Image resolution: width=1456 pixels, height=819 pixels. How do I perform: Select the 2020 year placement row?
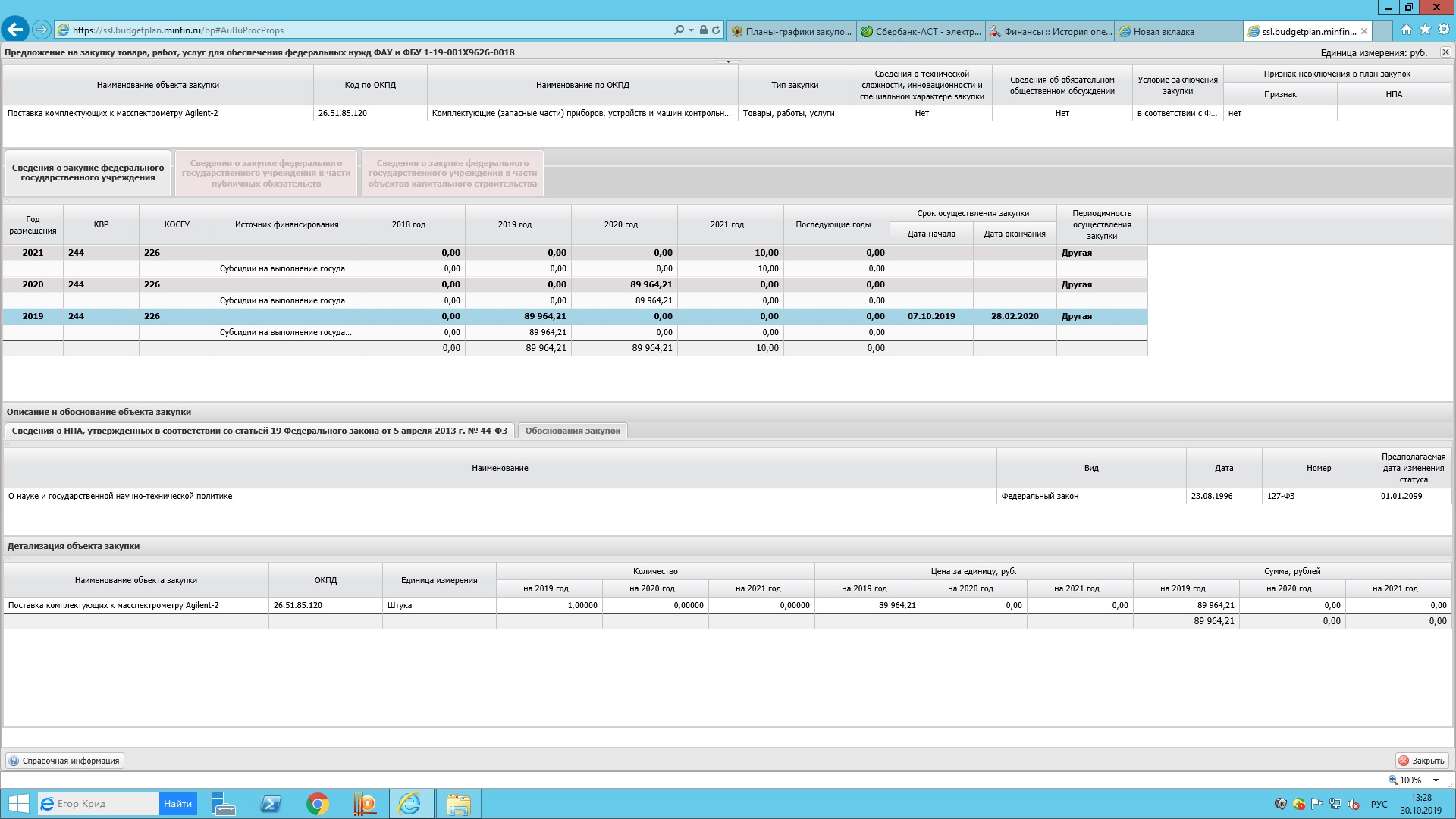(x=33, y=284)
